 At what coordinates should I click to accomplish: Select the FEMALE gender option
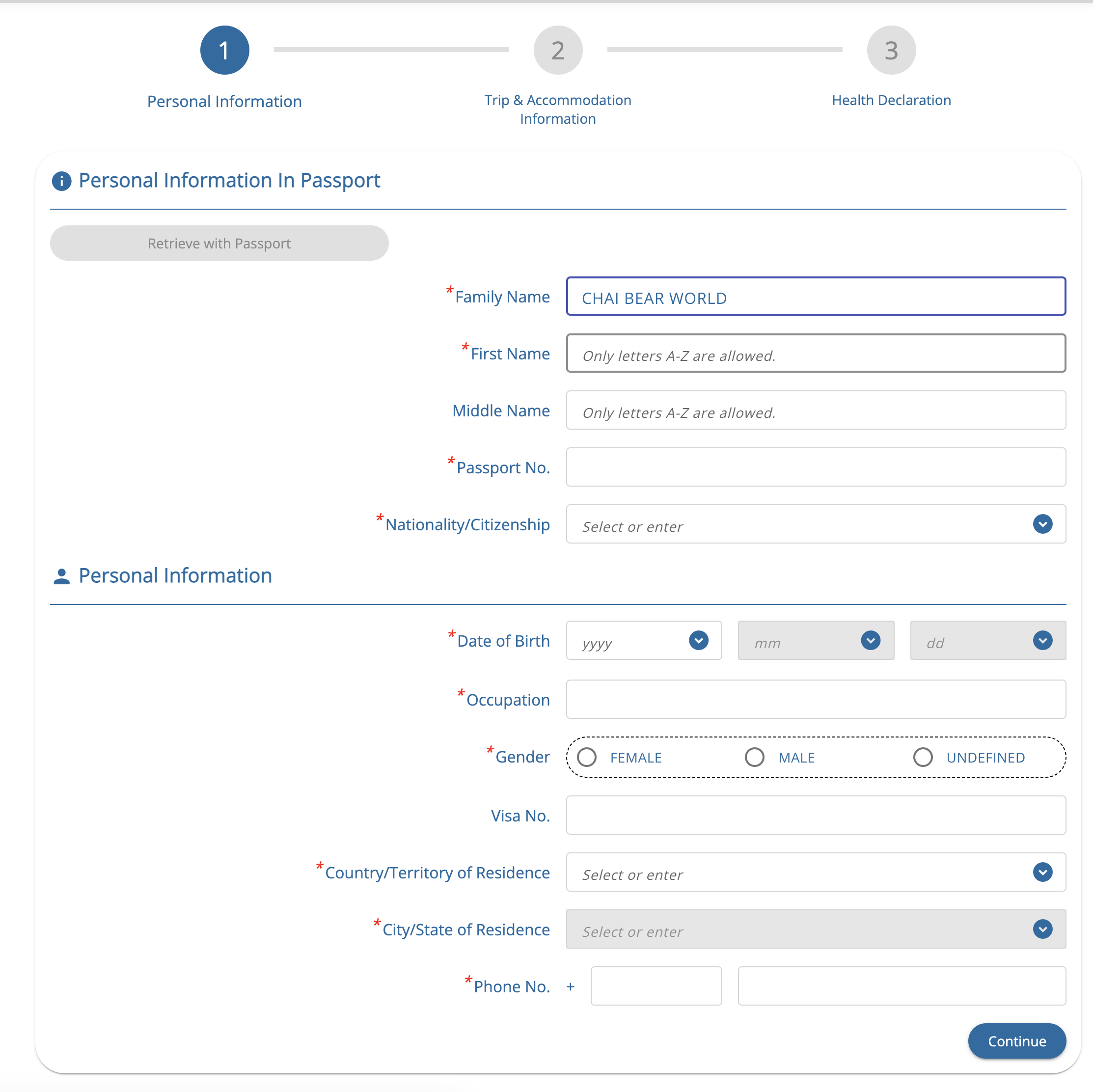(x=587, y=757)
